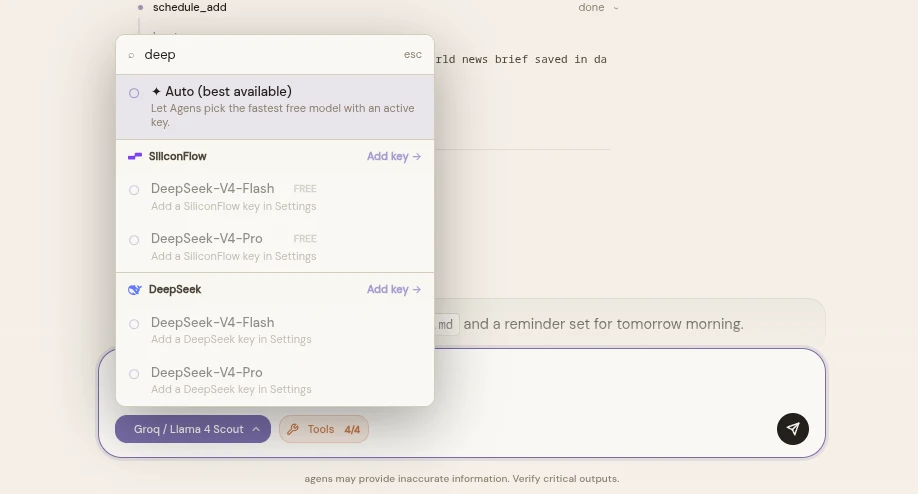Click the DeepSeek provider heading
918x494 pixels.
(175, 289)
